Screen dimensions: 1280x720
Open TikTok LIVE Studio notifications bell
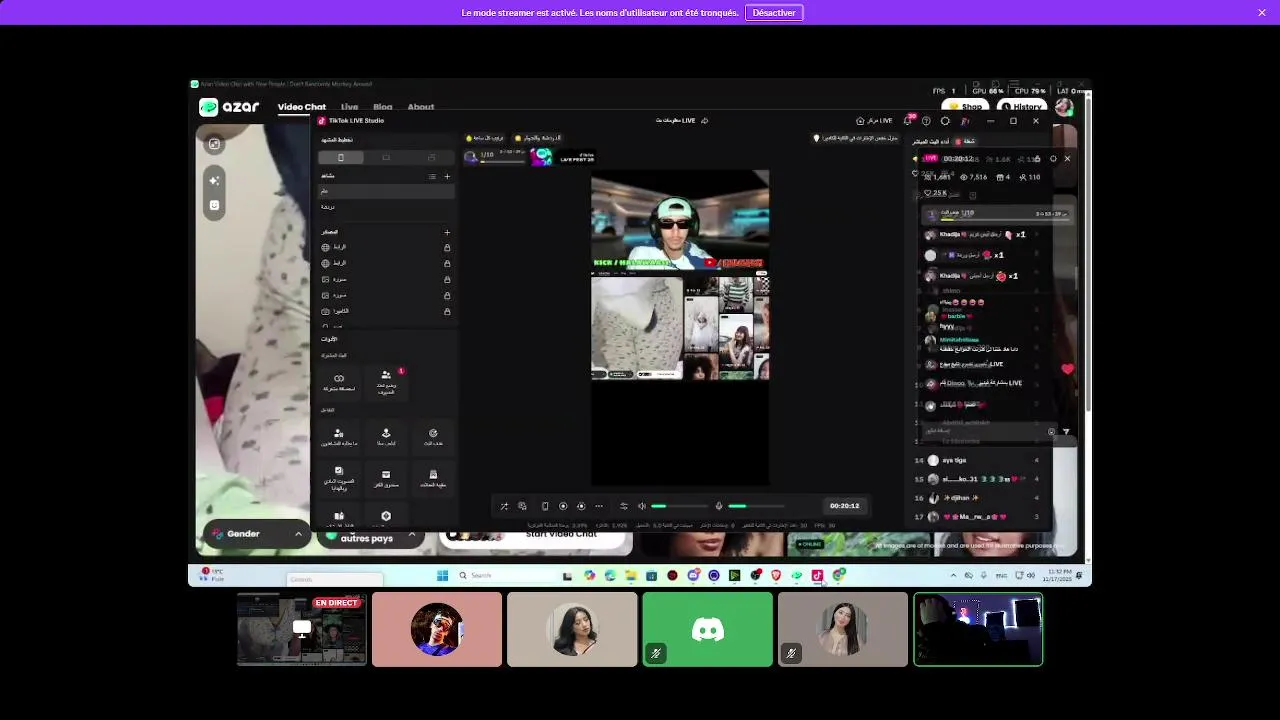(908, 121)
